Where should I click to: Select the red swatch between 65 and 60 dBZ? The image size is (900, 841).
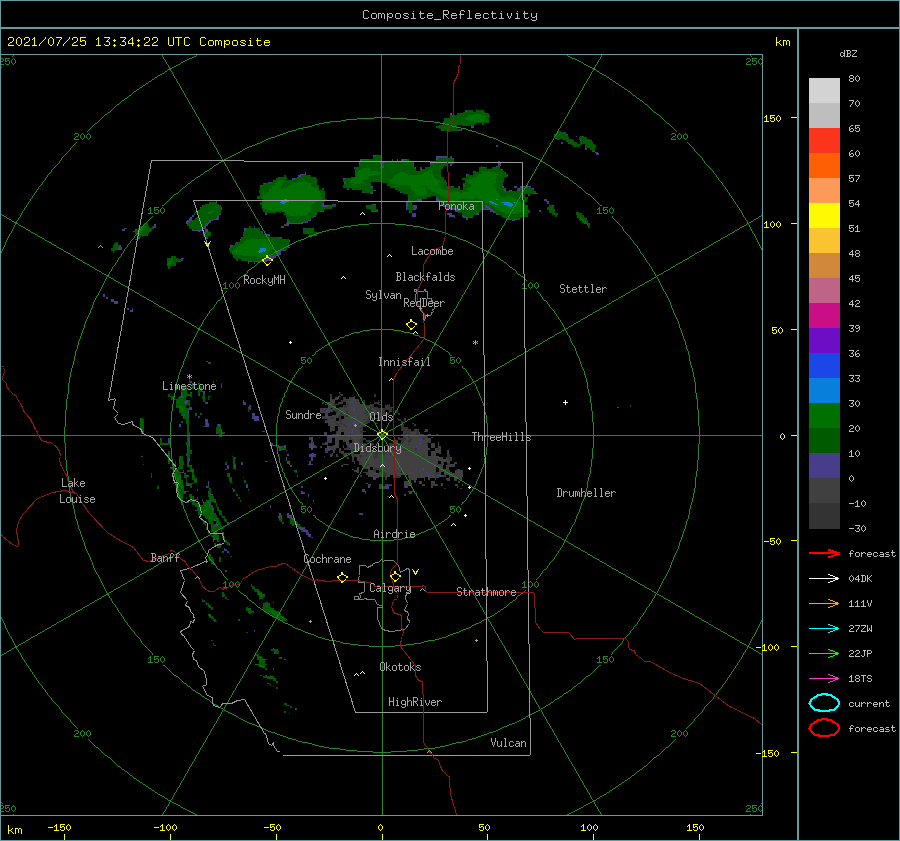(x=824, y=141)
